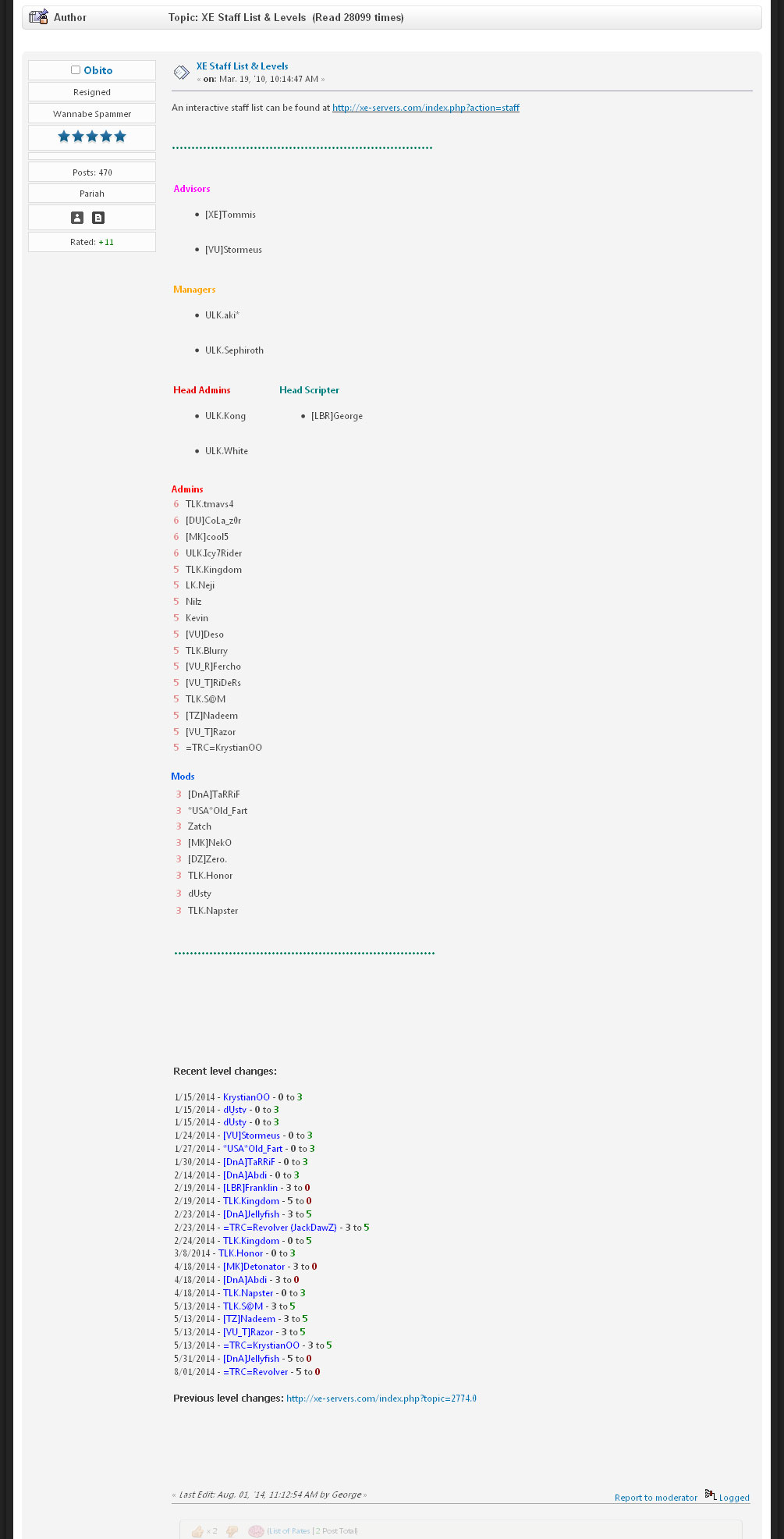
Task: Open [DnA]Jellyfish link dated 2/23/2014
Action: (251, 1214)
